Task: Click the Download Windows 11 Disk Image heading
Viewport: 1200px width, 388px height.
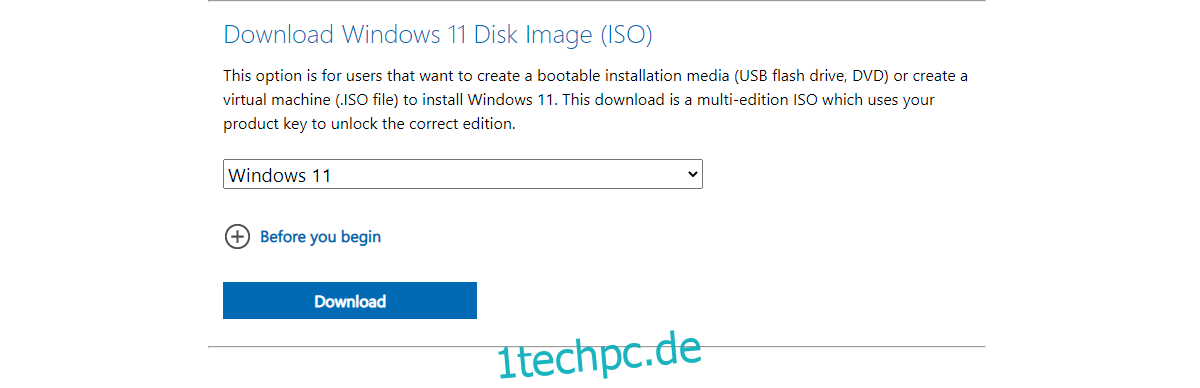Action: click(438, 34)
